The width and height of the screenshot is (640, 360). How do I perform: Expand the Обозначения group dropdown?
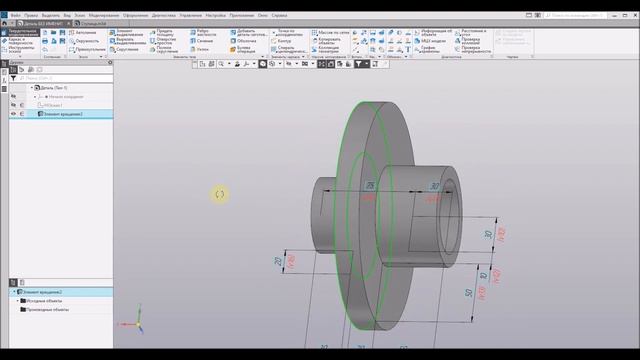coord(406,57)
